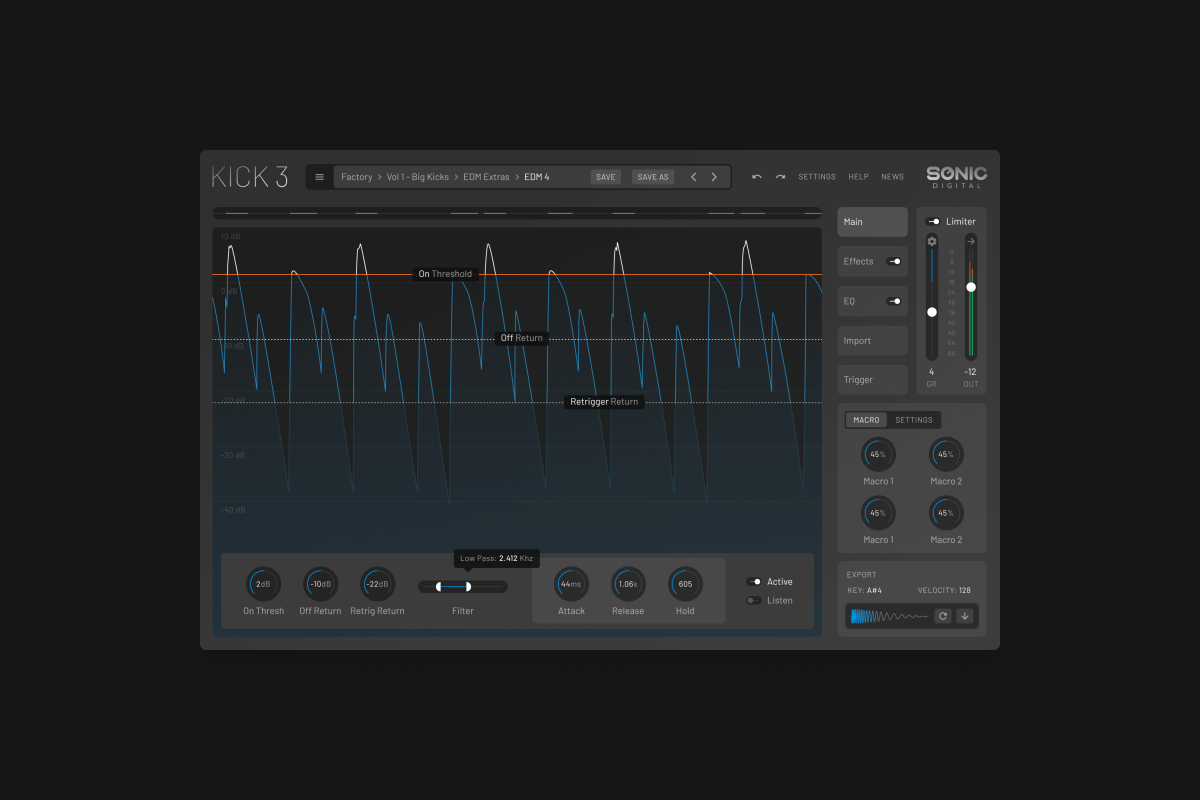This screenshot has width=1200, height=800.
Task: Click the gear icon above GR meter
Action: coord(932,241)
